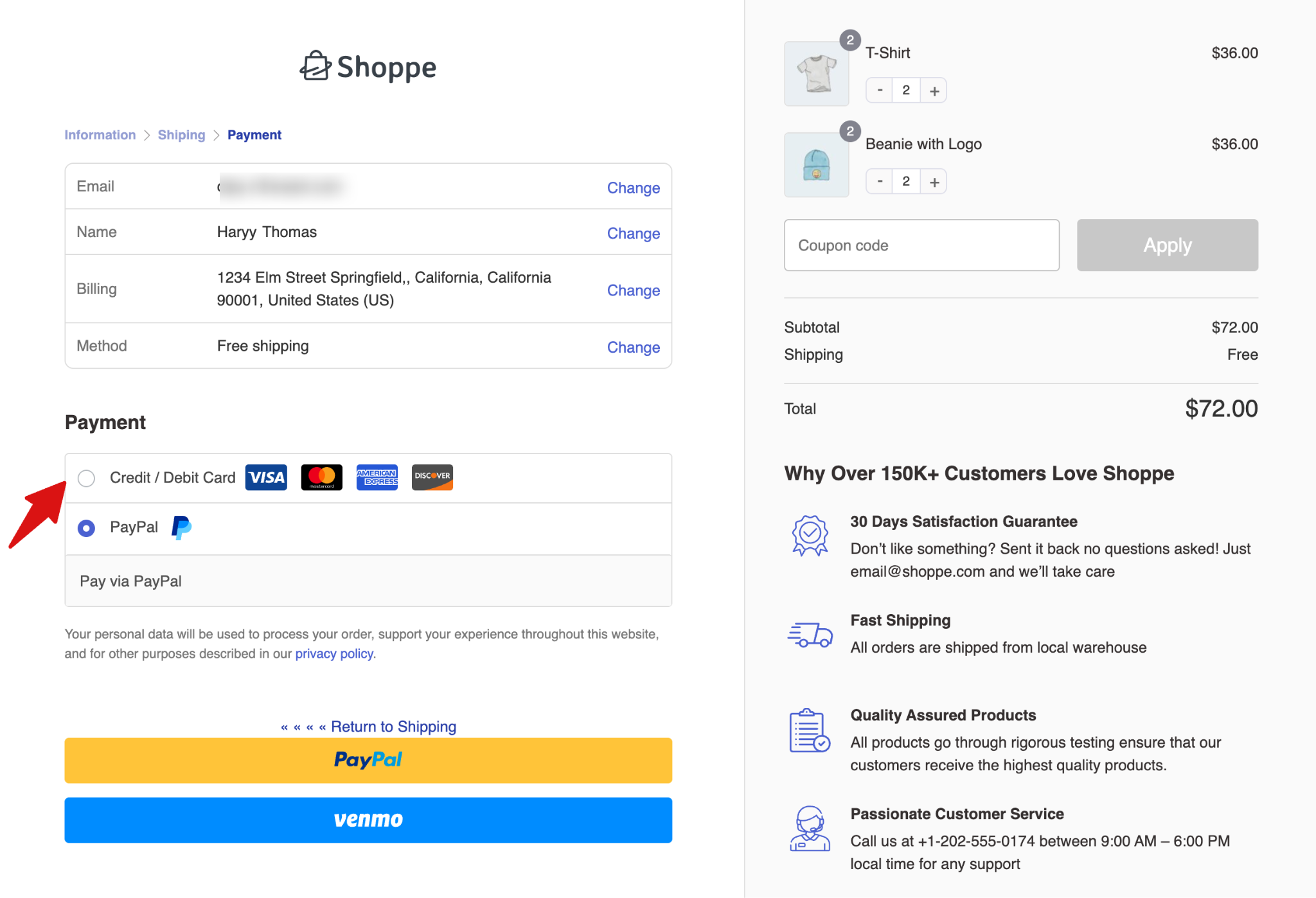Increase Beanie with Logo quantity
Viewport: 1316px width, 898px height.
pyautogui.click(x=934, y=182)
